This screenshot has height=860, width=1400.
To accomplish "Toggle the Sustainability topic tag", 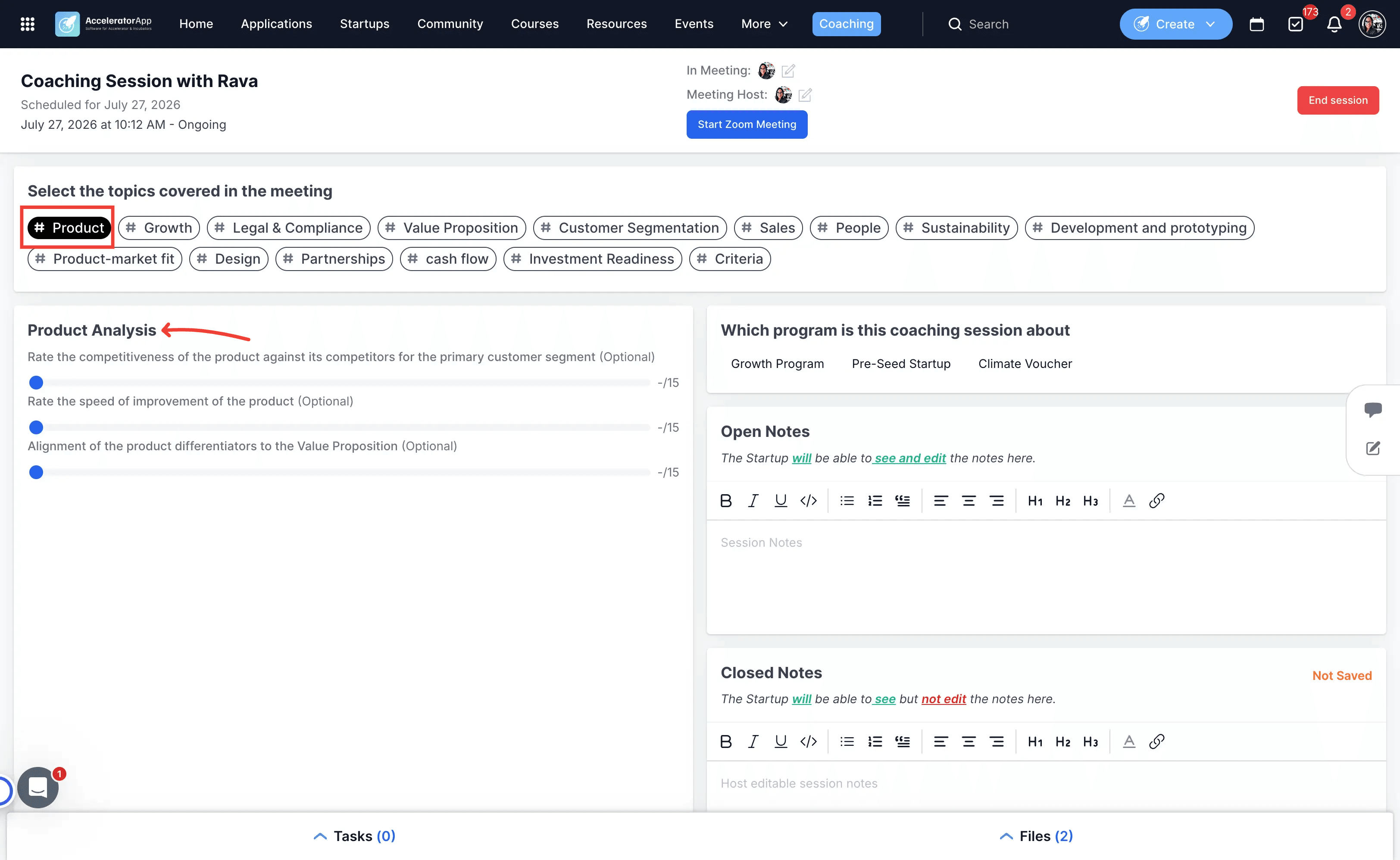I will click(956, 227).
